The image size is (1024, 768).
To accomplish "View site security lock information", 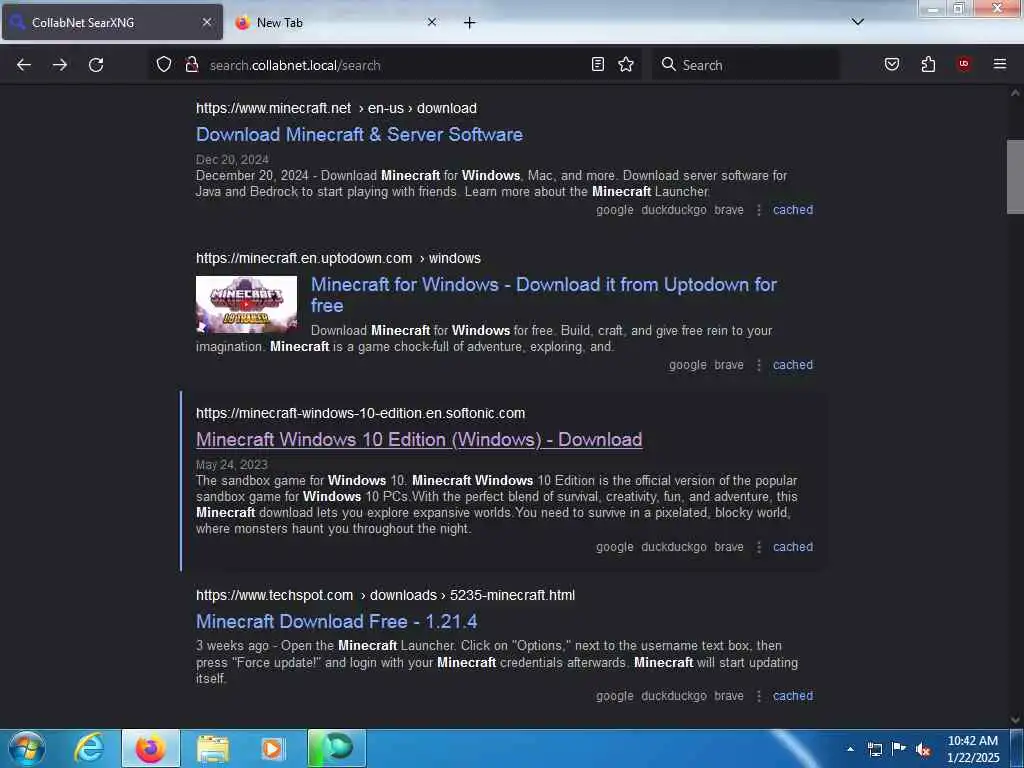I will point(192,65).
